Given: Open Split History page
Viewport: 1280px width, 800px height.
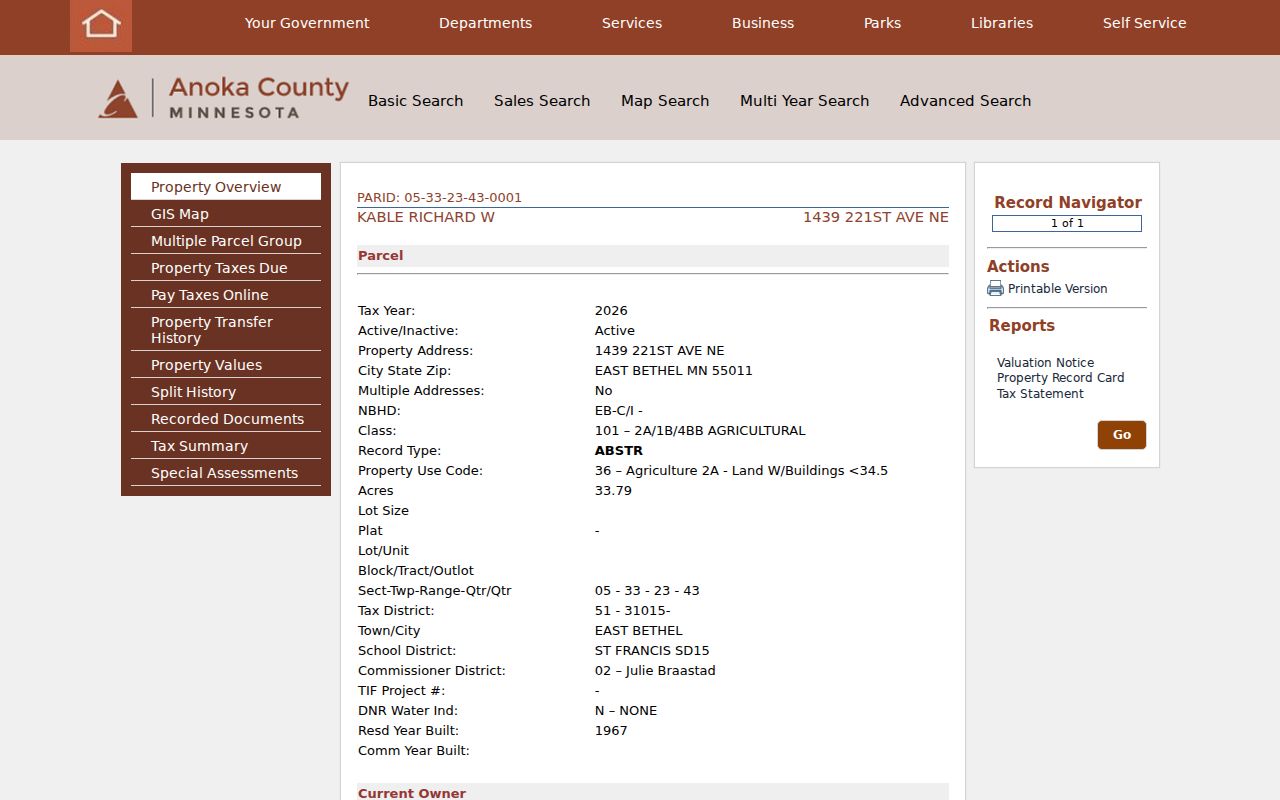Looking at the screenshot, I should 226,392.
